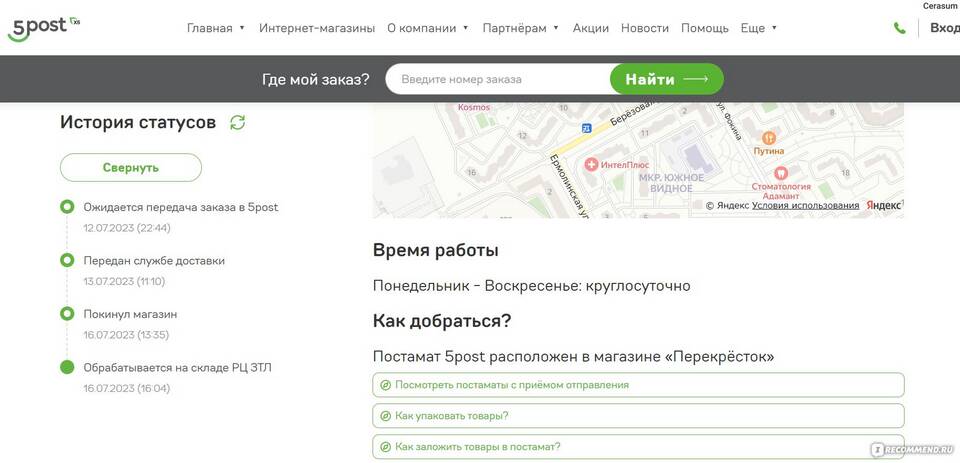
Task: Collapse status history with Свернуть
Action: pyautogui.click(x=131, y=168)
